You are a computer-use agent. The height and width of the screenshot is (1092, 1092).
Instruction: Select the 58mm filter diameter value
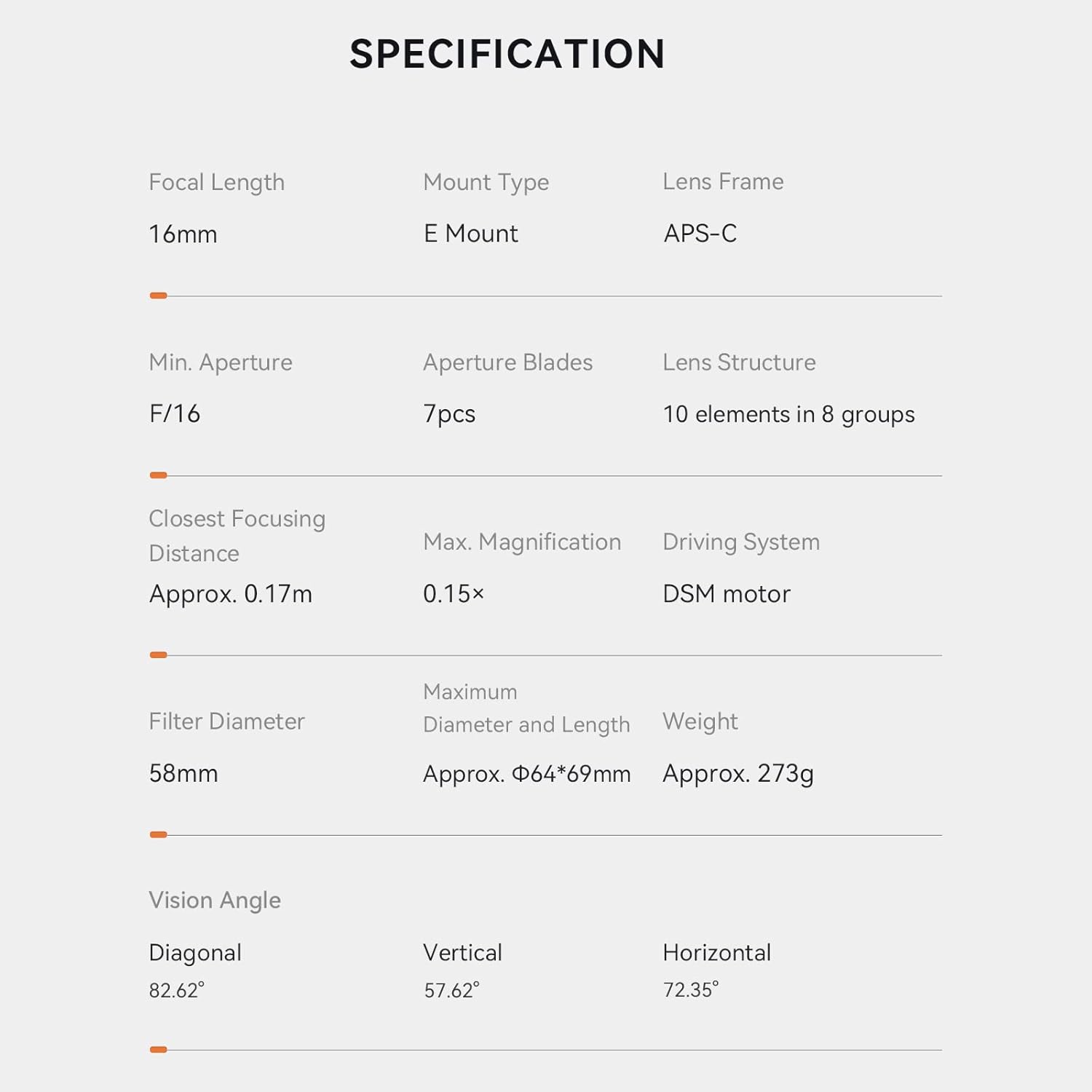click(x=183, y=773)
